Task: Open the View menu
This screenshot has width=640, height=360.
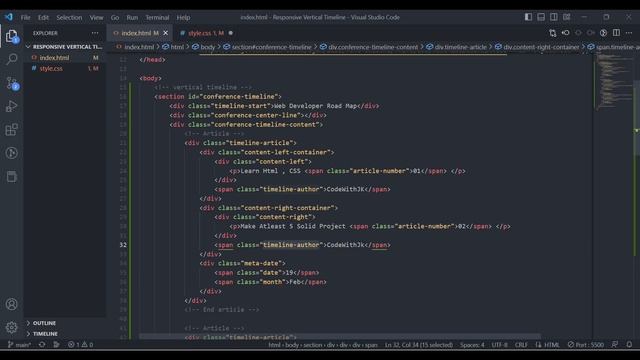Action: click(x=96, y=17)
